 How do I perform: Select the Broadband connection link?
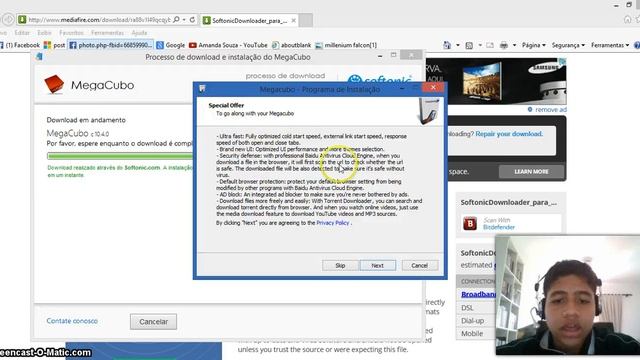(x=478, y=294)
